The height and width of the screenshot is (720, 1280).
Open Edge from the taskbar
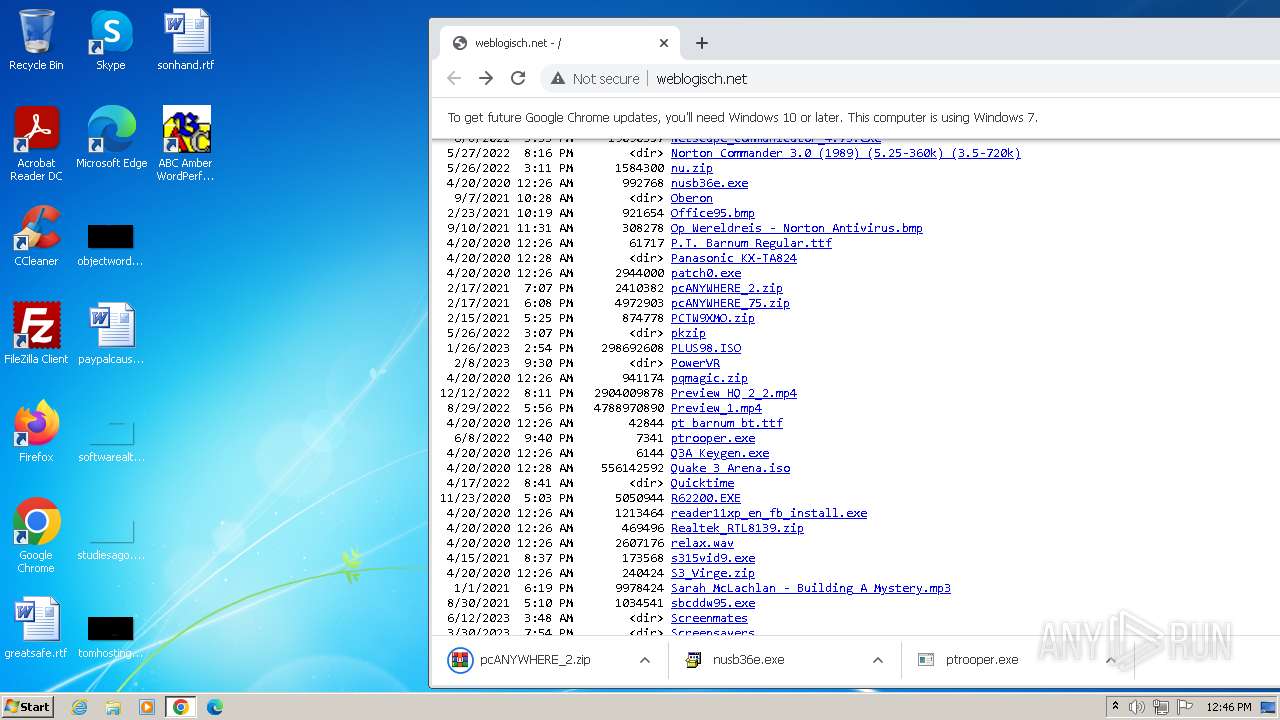[215, 707]
